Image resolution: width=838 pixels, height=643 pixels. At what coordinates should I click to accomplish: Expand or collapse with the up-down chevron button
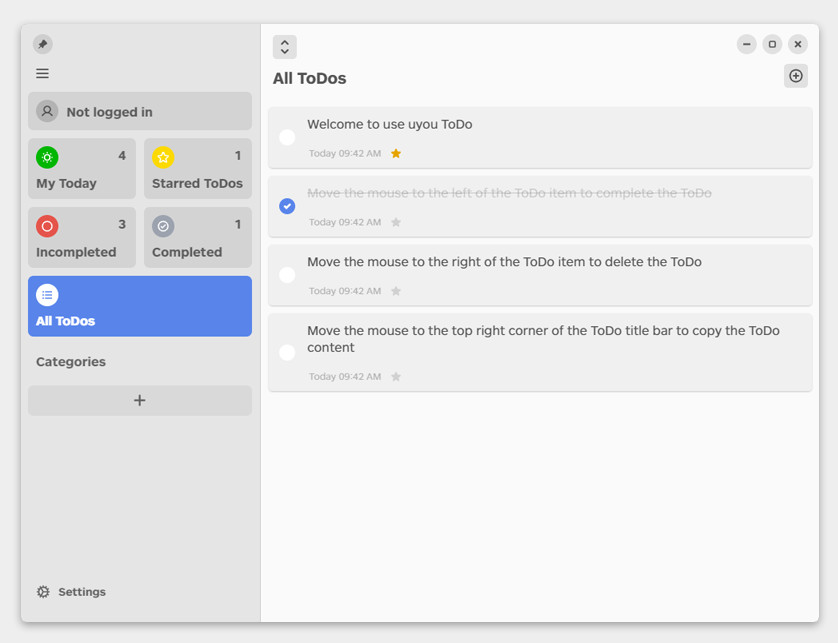[285, 47]
